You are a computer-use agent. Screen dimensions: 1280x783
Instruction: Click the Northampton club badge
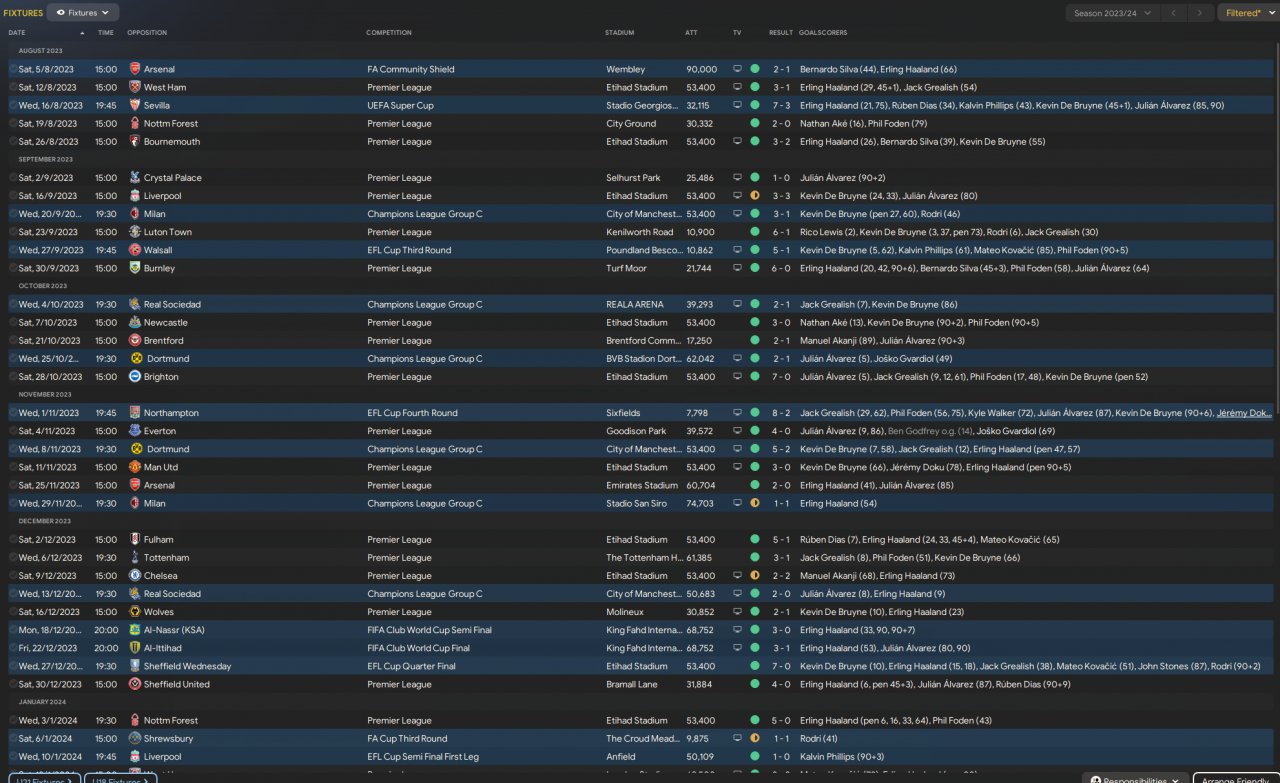[x=135, y=413]
